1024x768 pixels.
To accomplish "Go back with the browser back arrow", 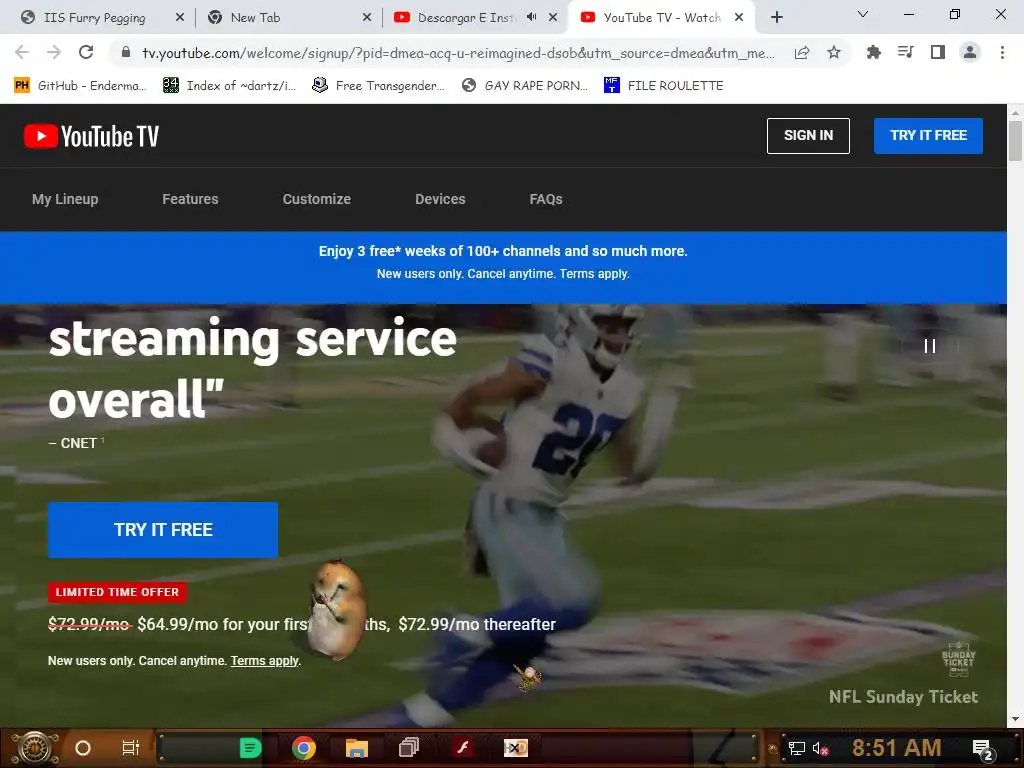I will [22, 52].
